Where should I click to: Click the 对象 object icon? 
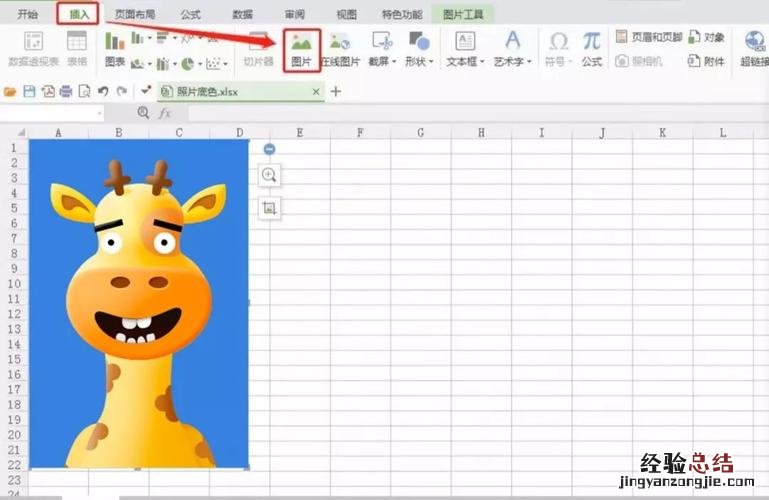coord(706,37)
